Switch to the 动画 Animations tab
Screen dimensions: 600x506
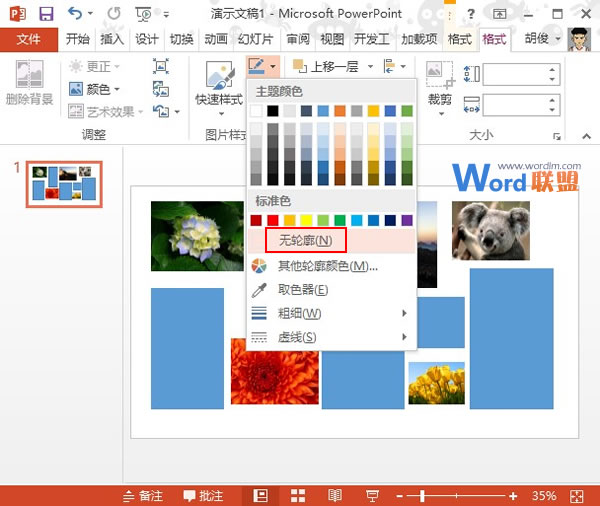[216, 39]
